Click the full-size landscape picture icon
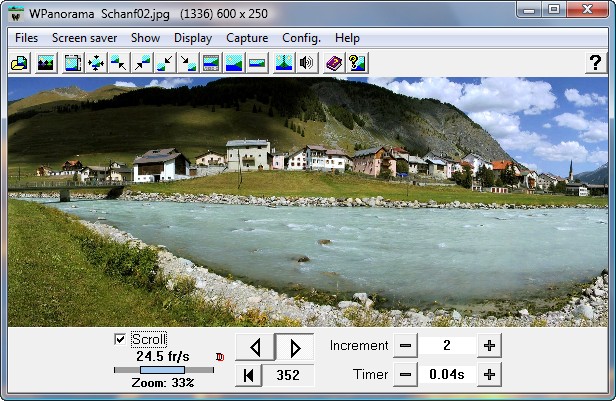Image resolution: width=616 pixels, height=401 pixels. tap(234, 63)
